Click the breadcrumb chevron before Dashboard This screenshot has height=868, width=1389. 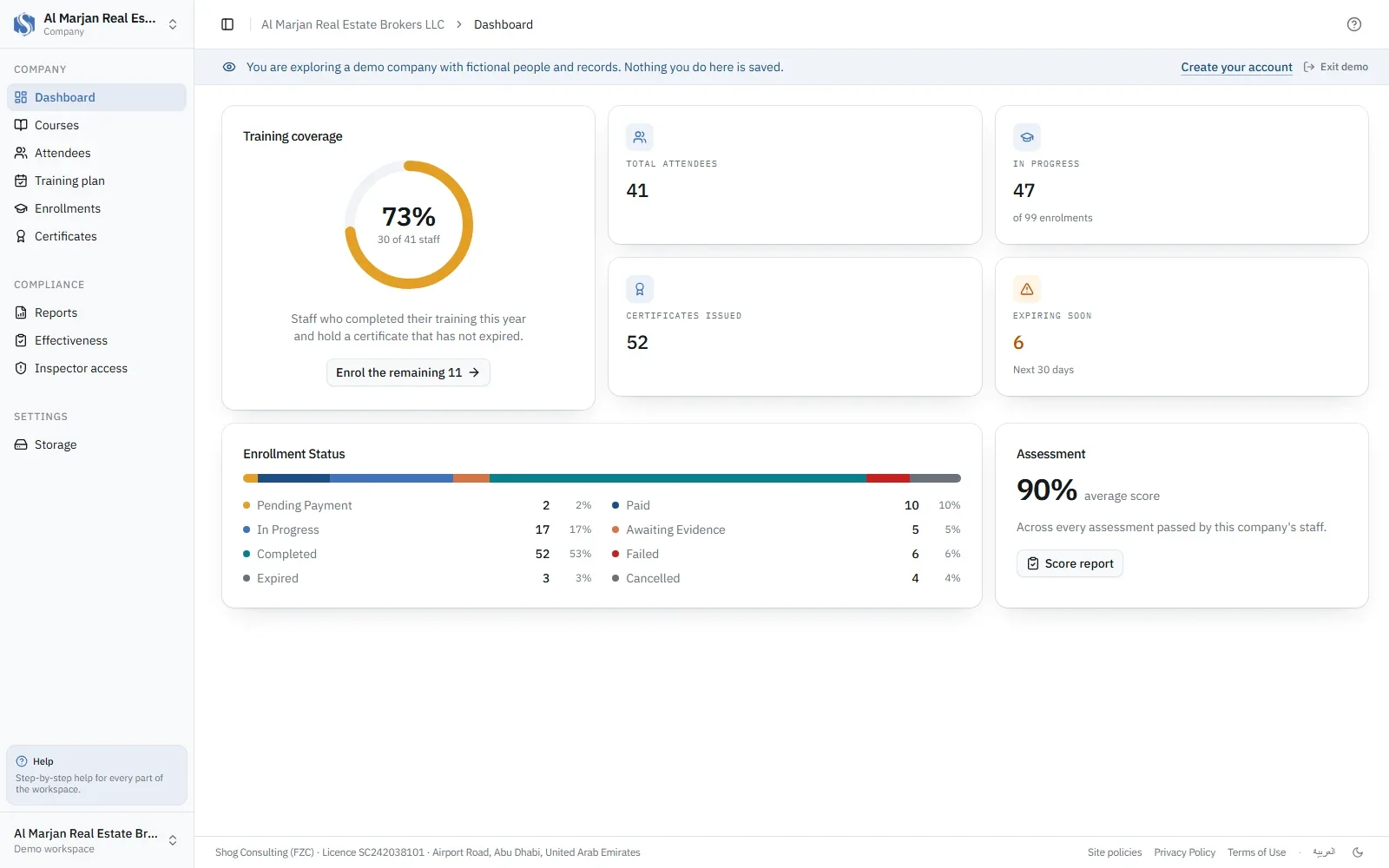pos(459,24)
